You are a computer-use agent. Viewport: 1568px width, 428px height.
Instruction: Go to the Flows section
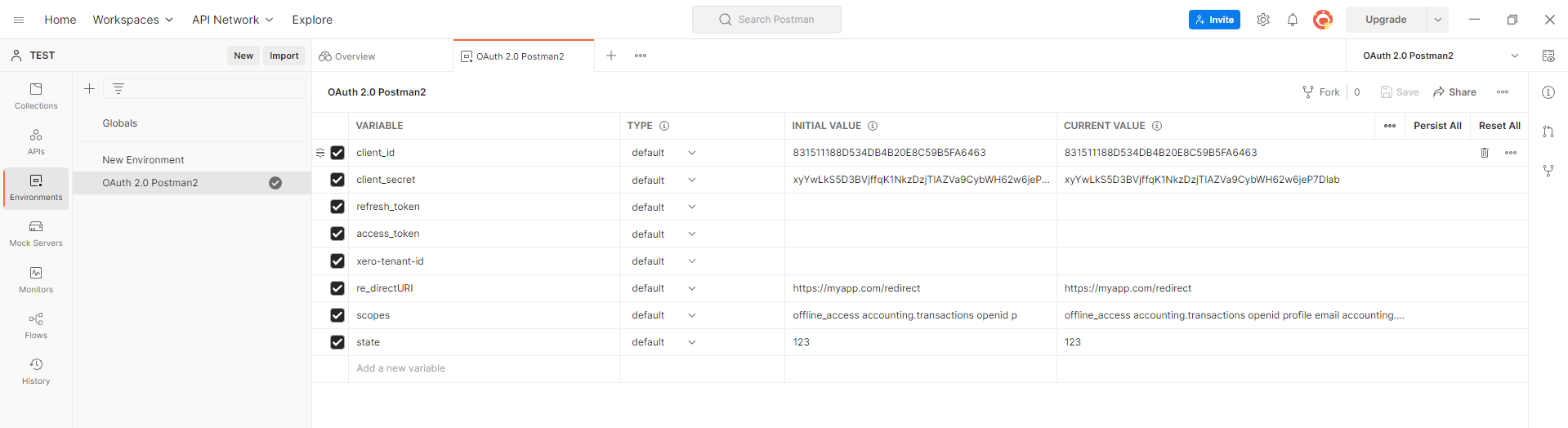click(x=36, y=325)
